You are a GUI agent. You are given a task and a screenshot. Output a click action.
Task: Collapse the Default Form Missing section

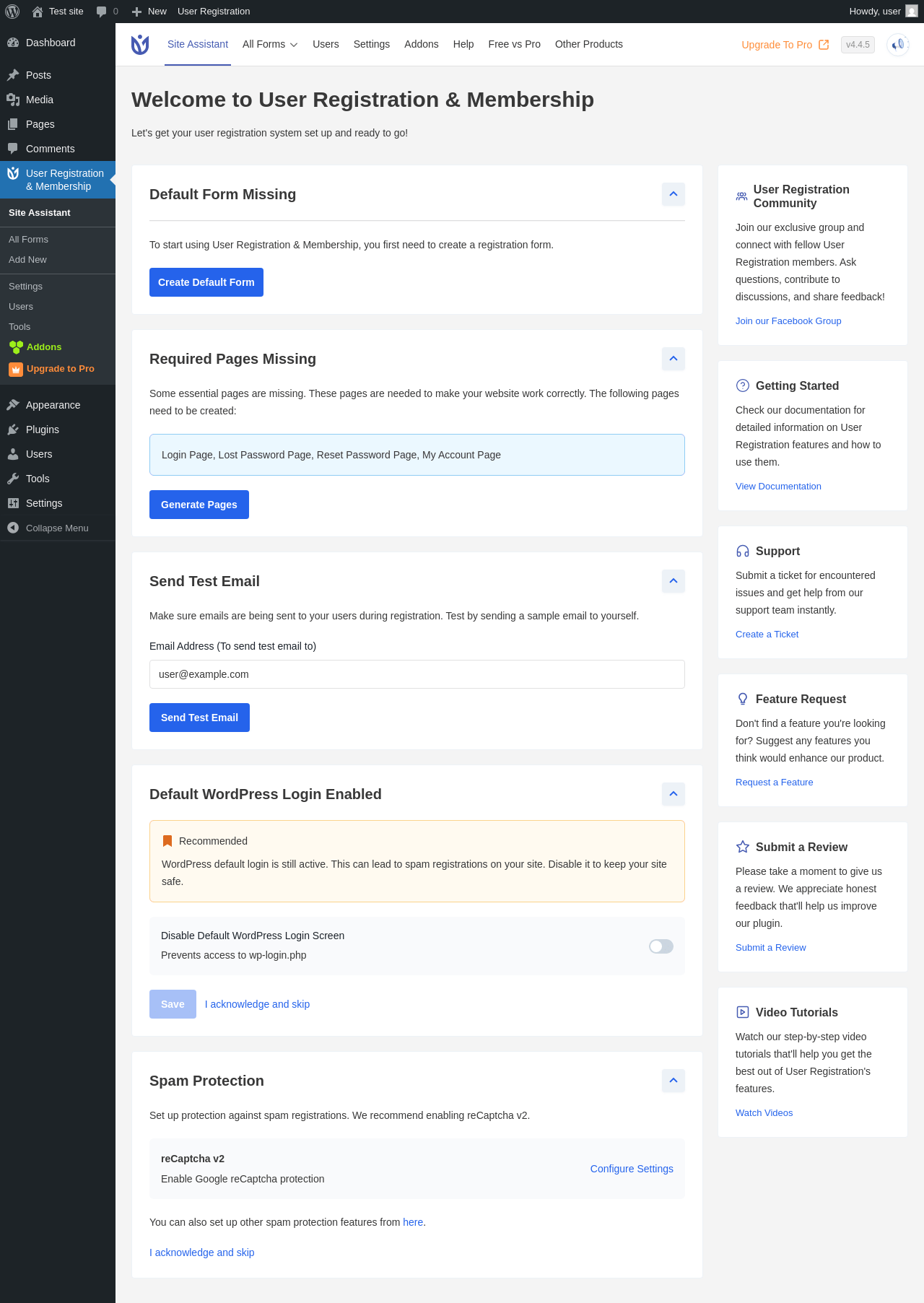coord(673,194)
